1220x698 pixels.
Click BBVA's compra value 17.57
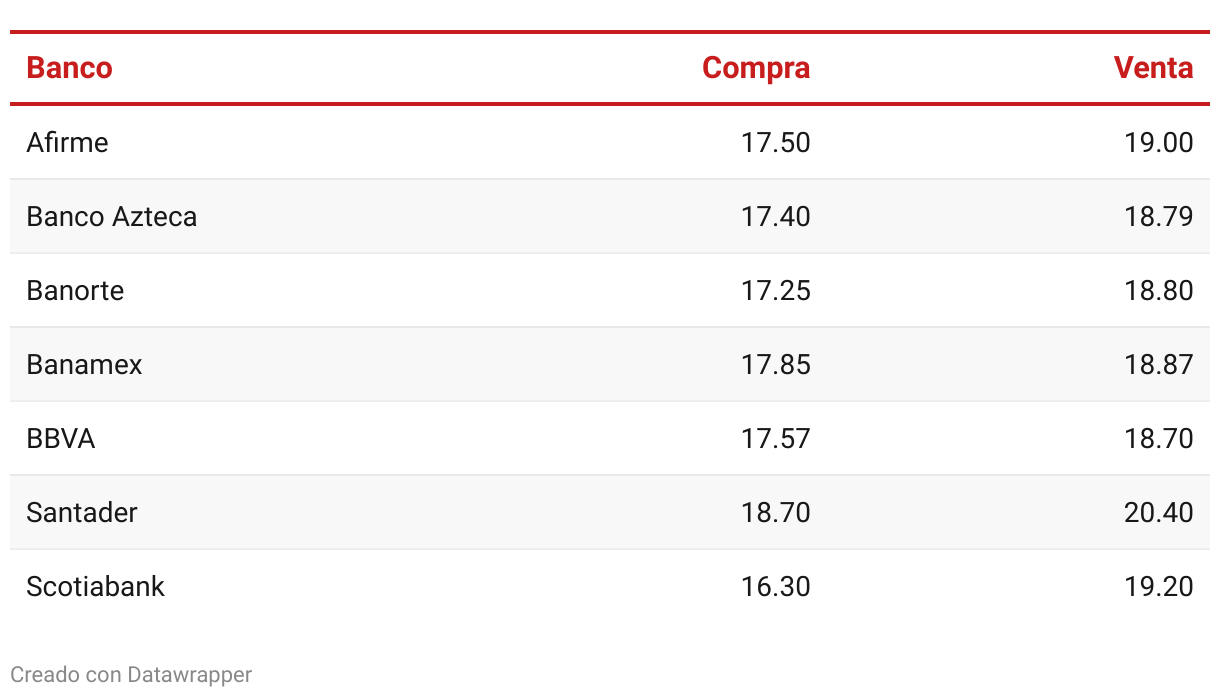(775, 438)
